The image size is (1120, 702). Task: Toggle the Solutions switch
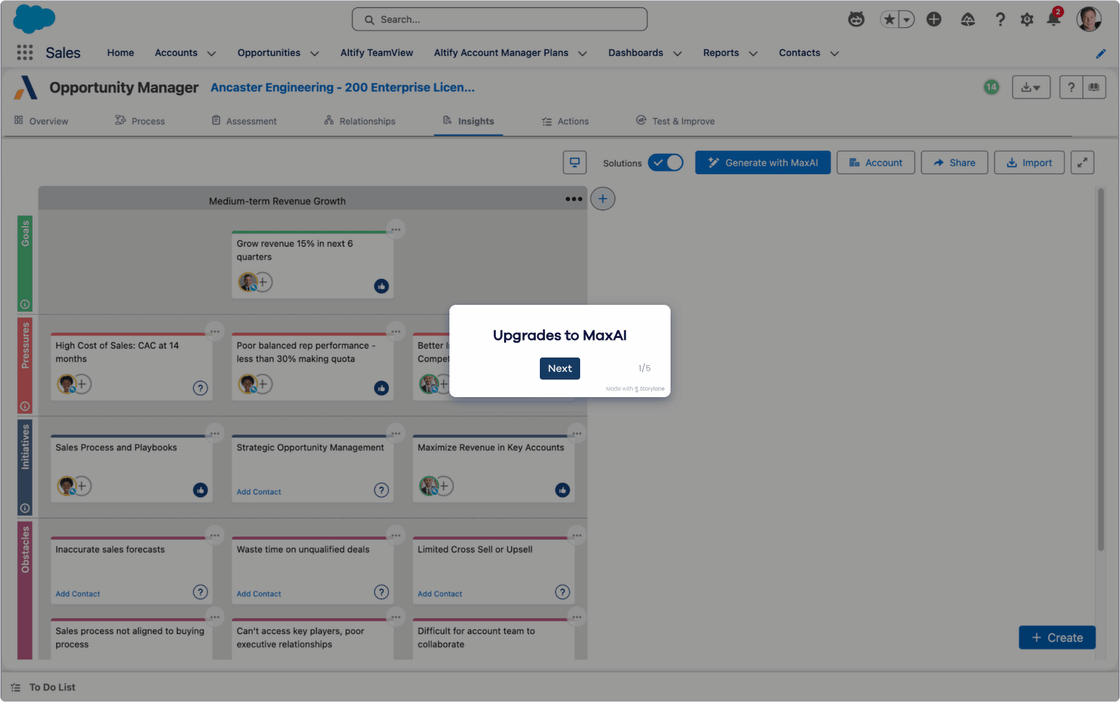[665, 163]
